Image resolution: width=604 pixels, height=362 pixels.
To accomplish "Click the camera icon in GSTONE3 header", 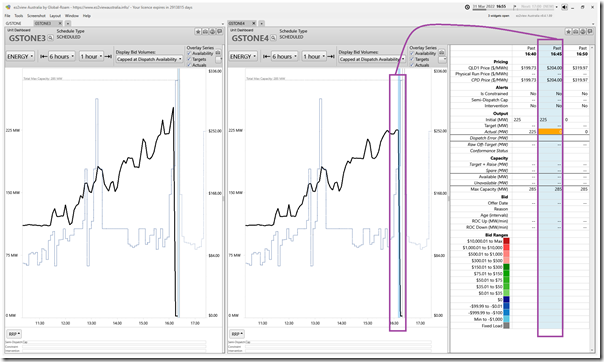I will [x=205, y=32].
